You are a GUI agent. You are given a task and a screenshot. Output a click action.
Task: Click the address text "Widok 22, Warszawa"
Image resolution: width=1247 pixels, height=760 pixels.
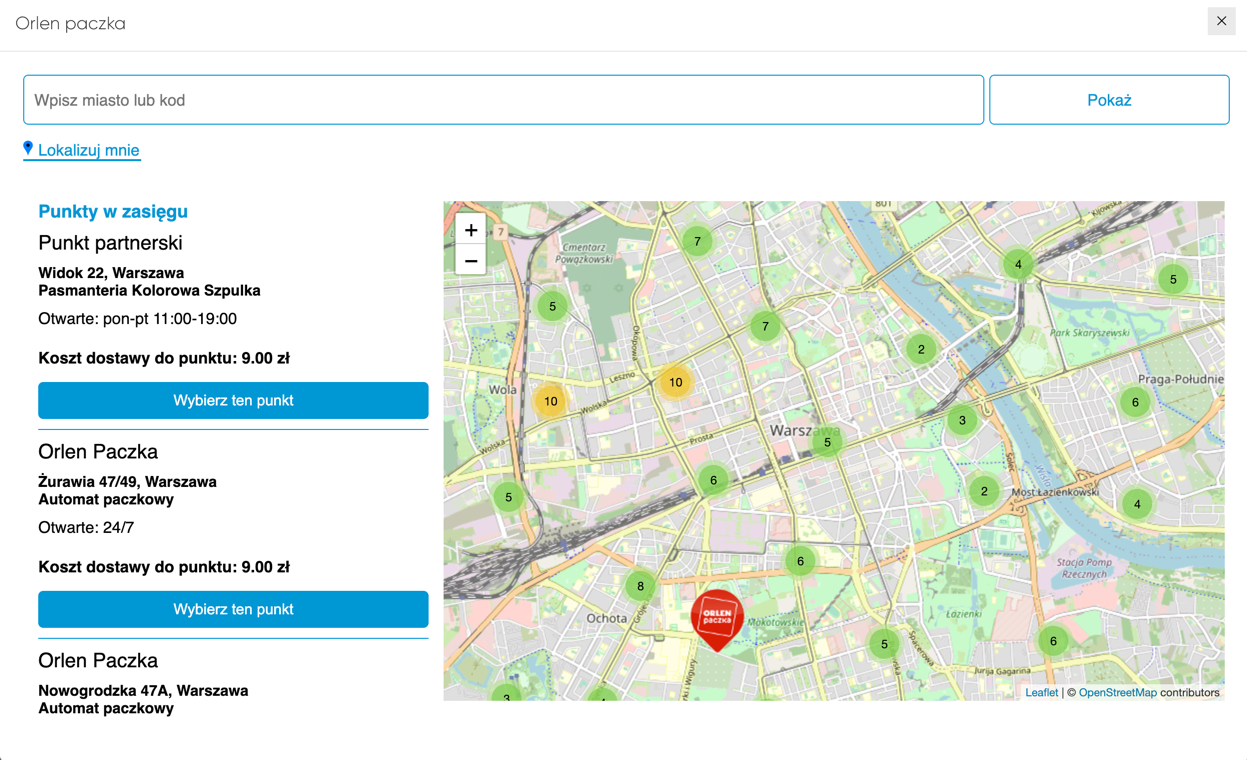111,272
